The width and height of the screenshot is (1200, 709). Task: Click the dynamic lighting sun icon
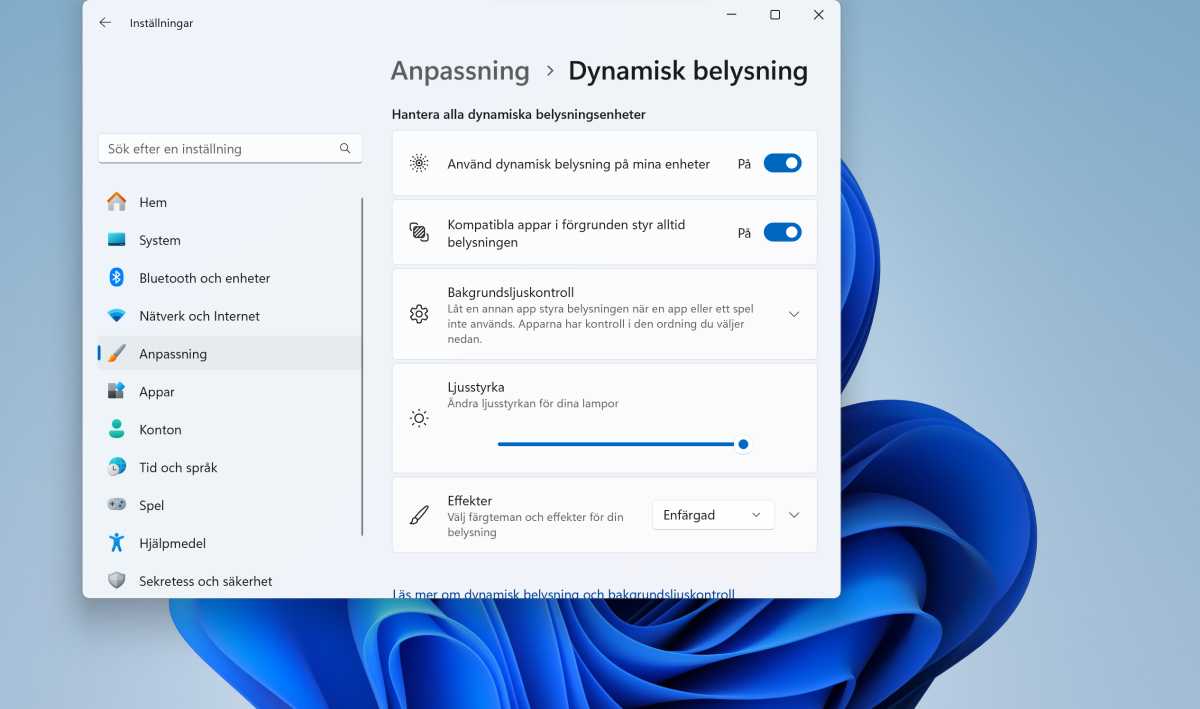(419, 162)
